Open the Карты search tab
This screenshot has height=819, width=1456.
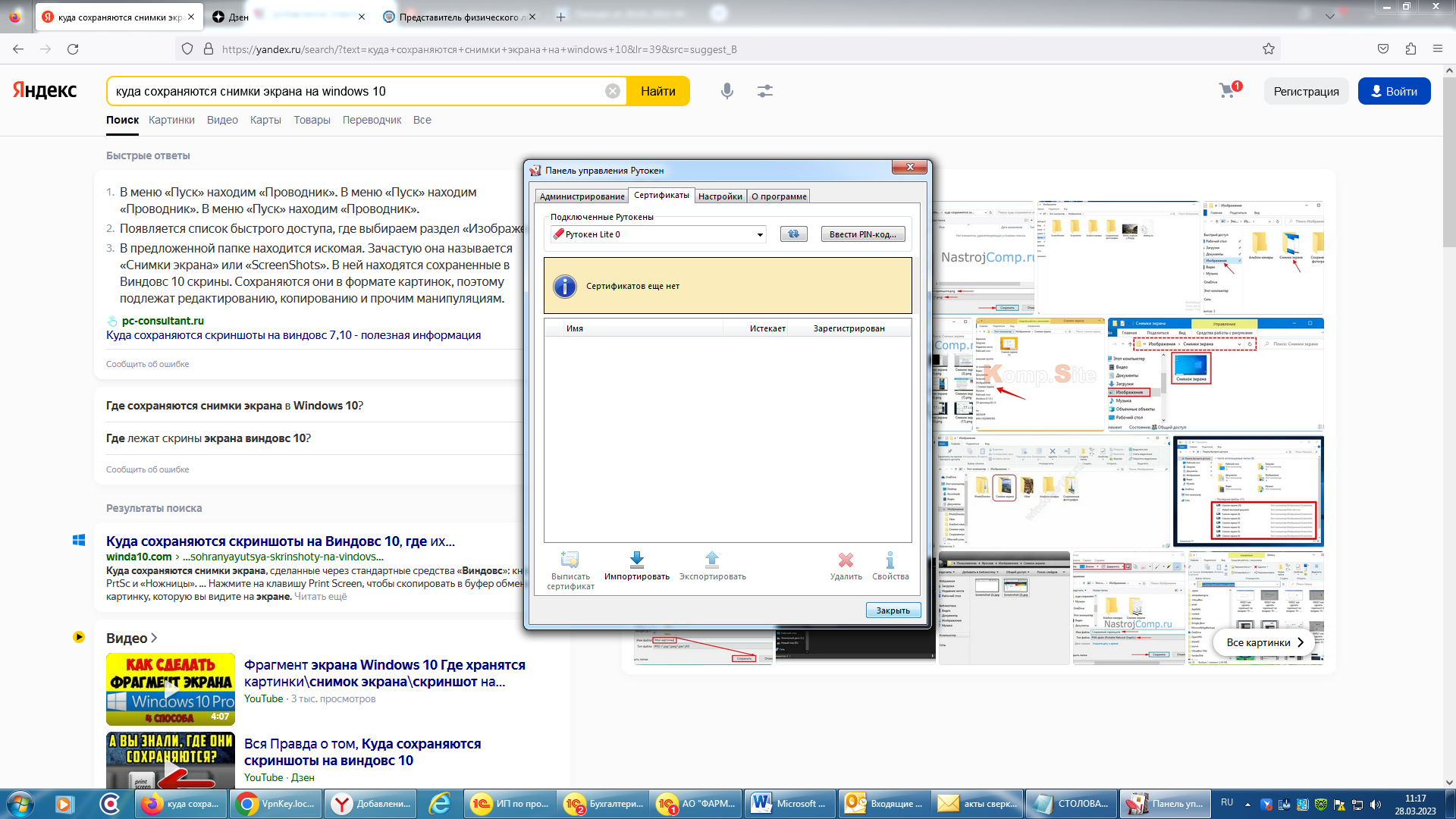265,120
